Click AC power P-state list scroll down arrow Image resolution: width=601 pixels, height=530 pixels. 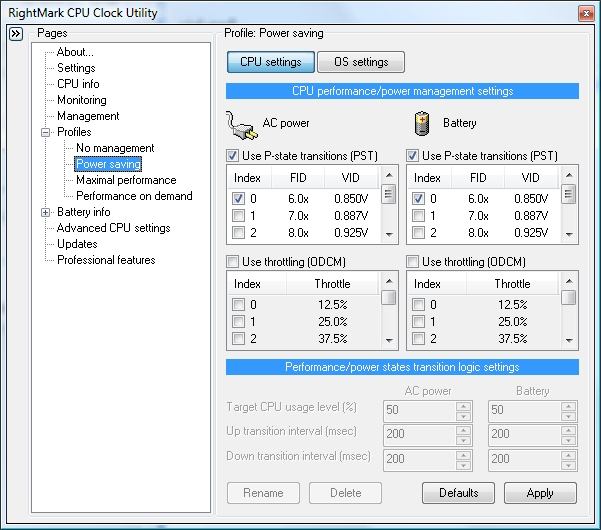(389, 234)
